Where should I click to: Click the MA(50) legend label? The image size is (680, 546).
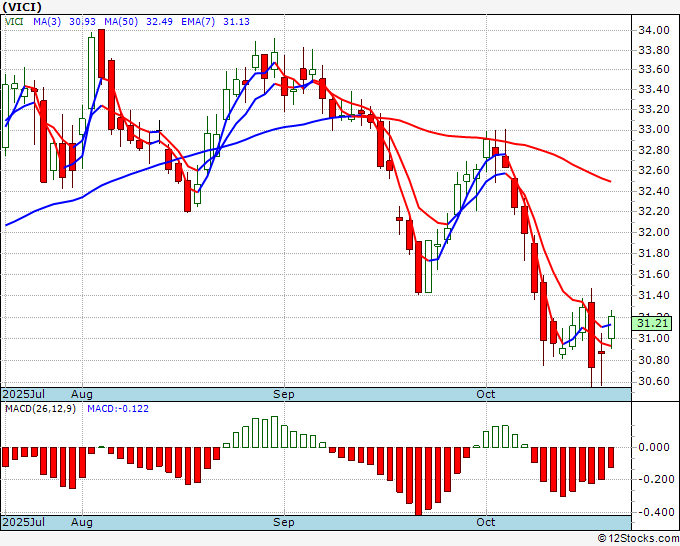pyautogui.click(x=121, y=21)
